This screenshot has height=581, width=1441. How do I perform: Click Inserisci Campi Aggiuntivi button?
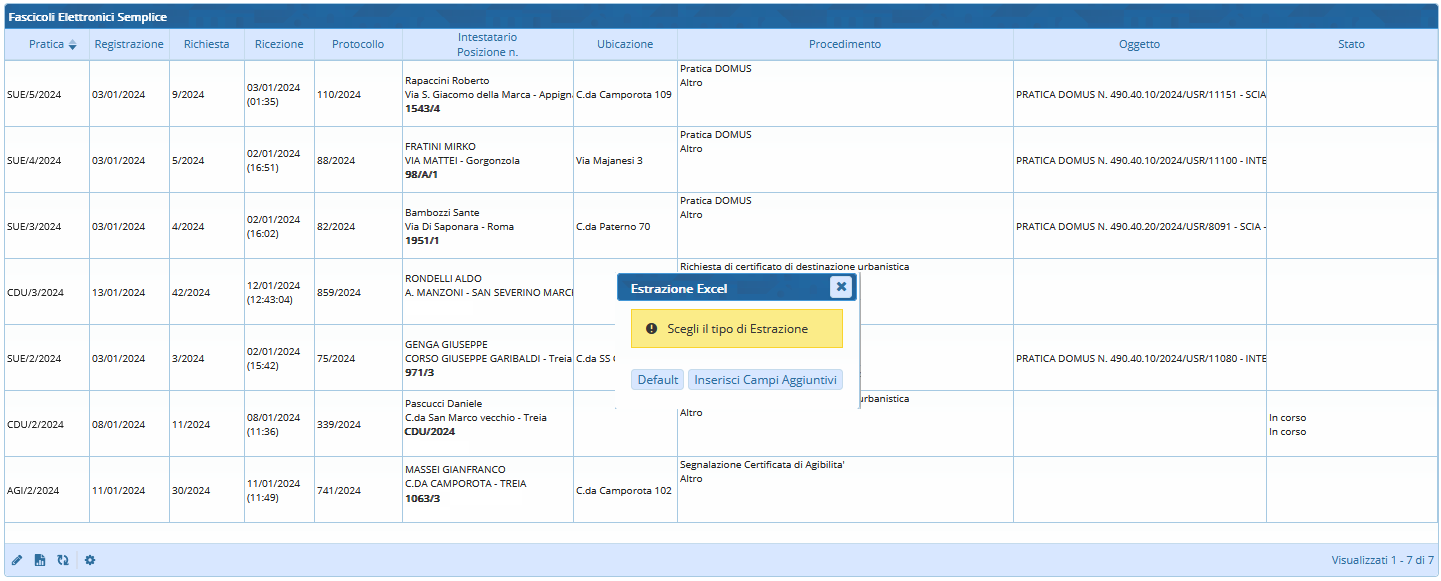[765, 380]
